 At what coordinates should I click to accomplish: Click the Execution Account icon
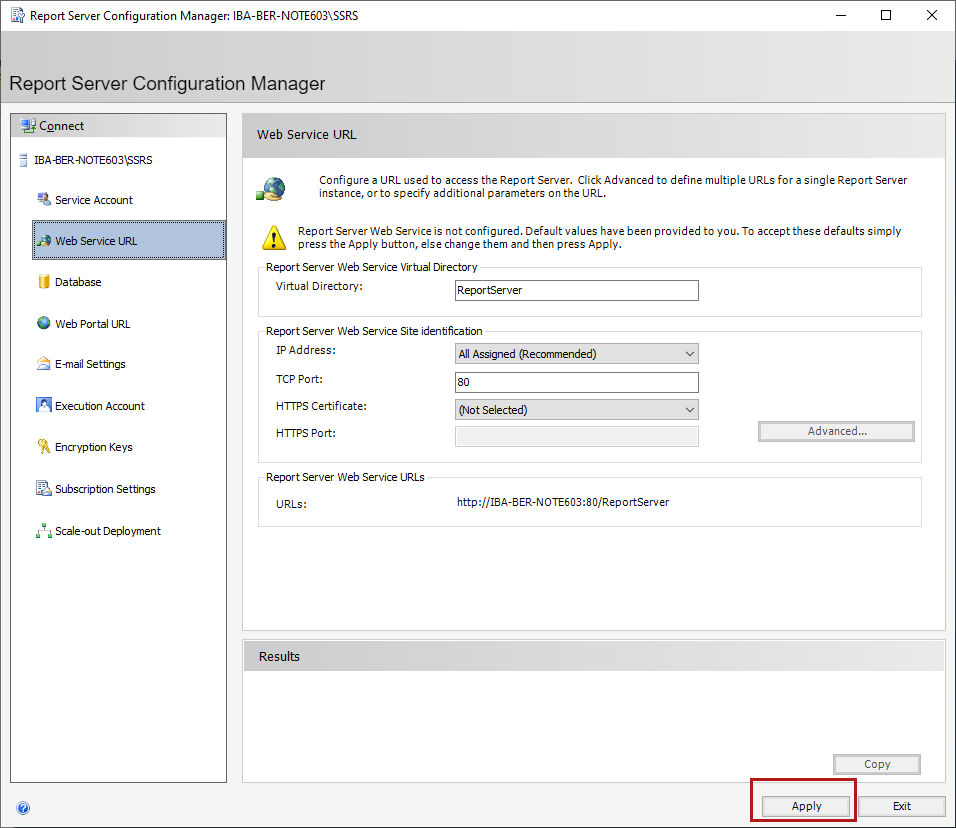[x=43, y=405]
